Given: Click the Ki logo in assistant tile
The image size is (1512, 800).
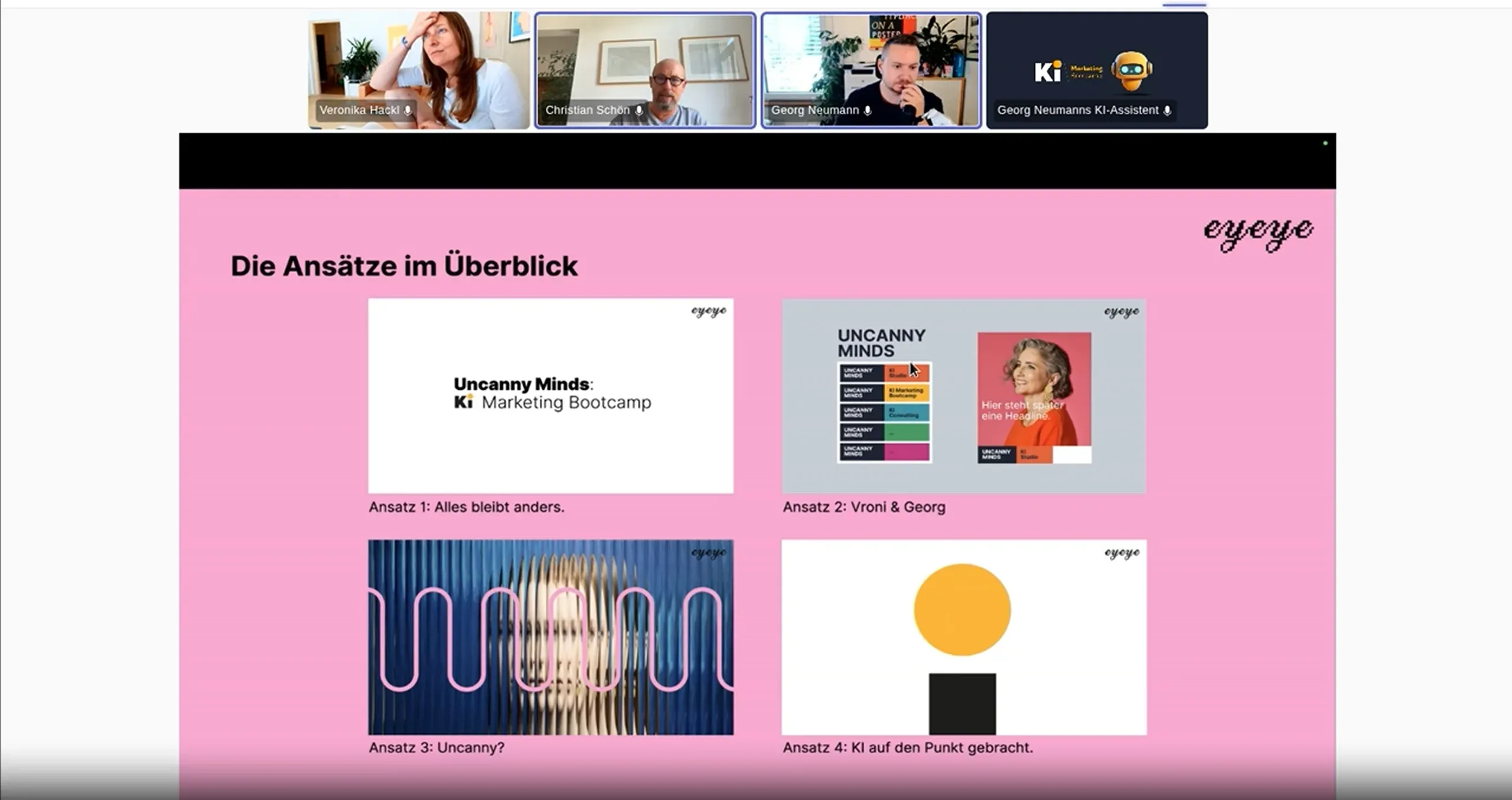Looking at the screenshot, I should 1048,72.
